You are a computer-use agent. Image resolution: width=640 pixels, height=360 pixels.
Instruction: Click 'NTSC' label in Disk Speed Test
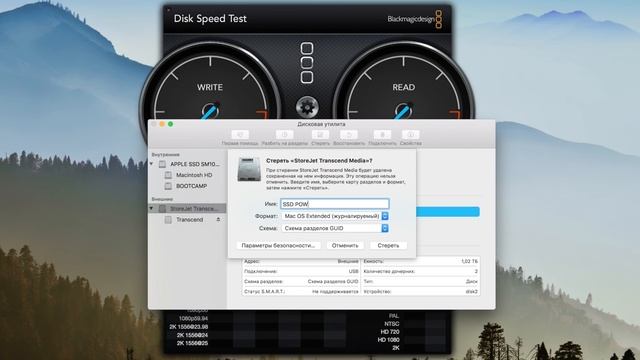[x=392, y=324]
